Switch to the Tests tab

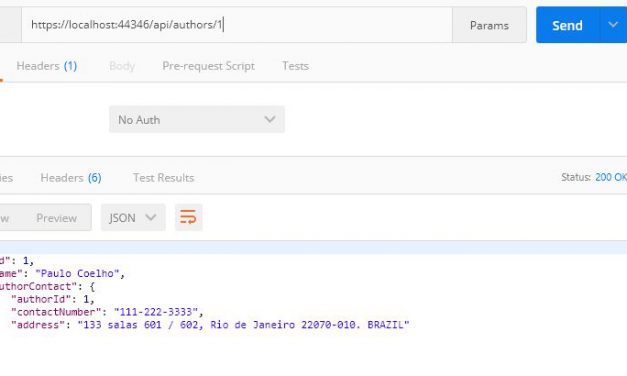[295, 66]
